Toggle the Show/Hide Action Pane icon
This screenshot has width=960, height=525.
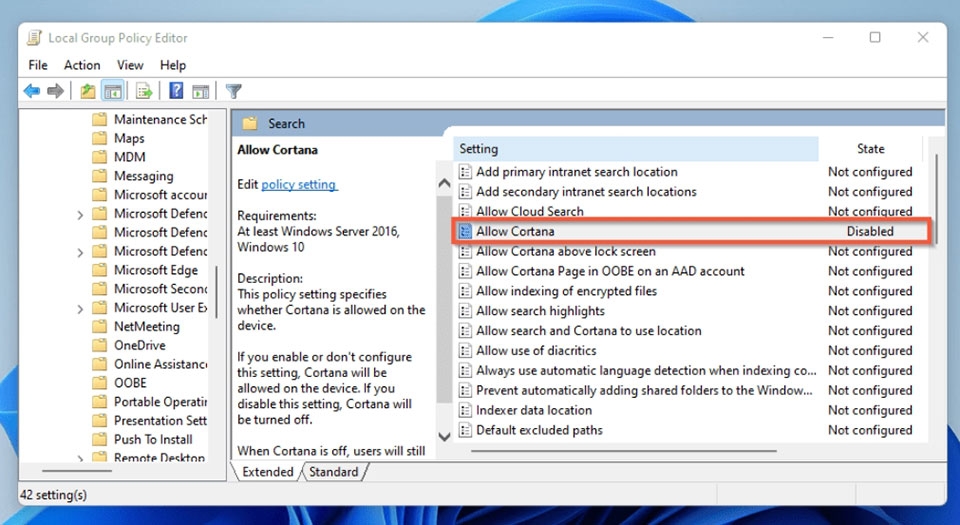[201, 92]
